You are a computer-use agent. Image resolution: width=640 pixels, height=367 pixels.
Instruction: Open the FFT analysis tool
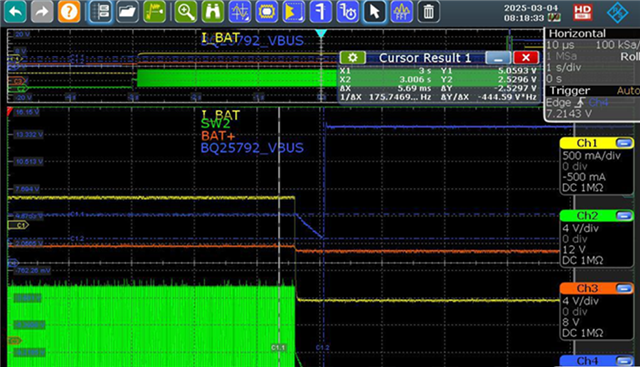(402, 11)
